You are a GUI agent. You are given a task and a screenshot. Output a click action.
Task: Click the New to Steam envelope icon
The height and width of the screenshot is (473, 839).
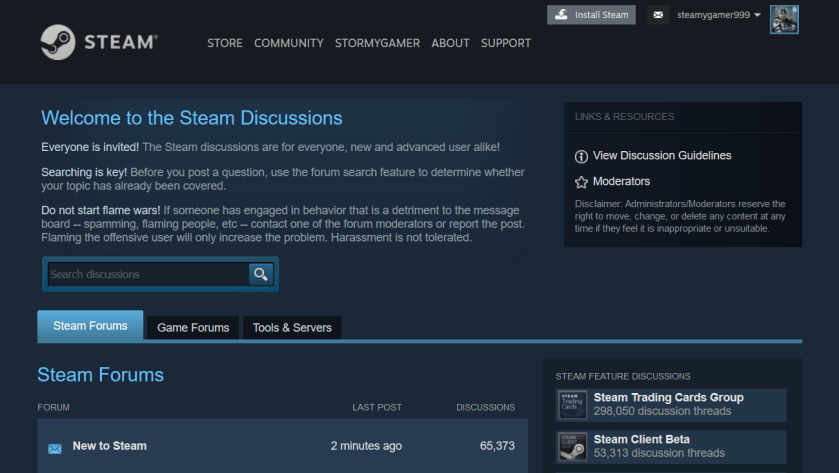55,448
